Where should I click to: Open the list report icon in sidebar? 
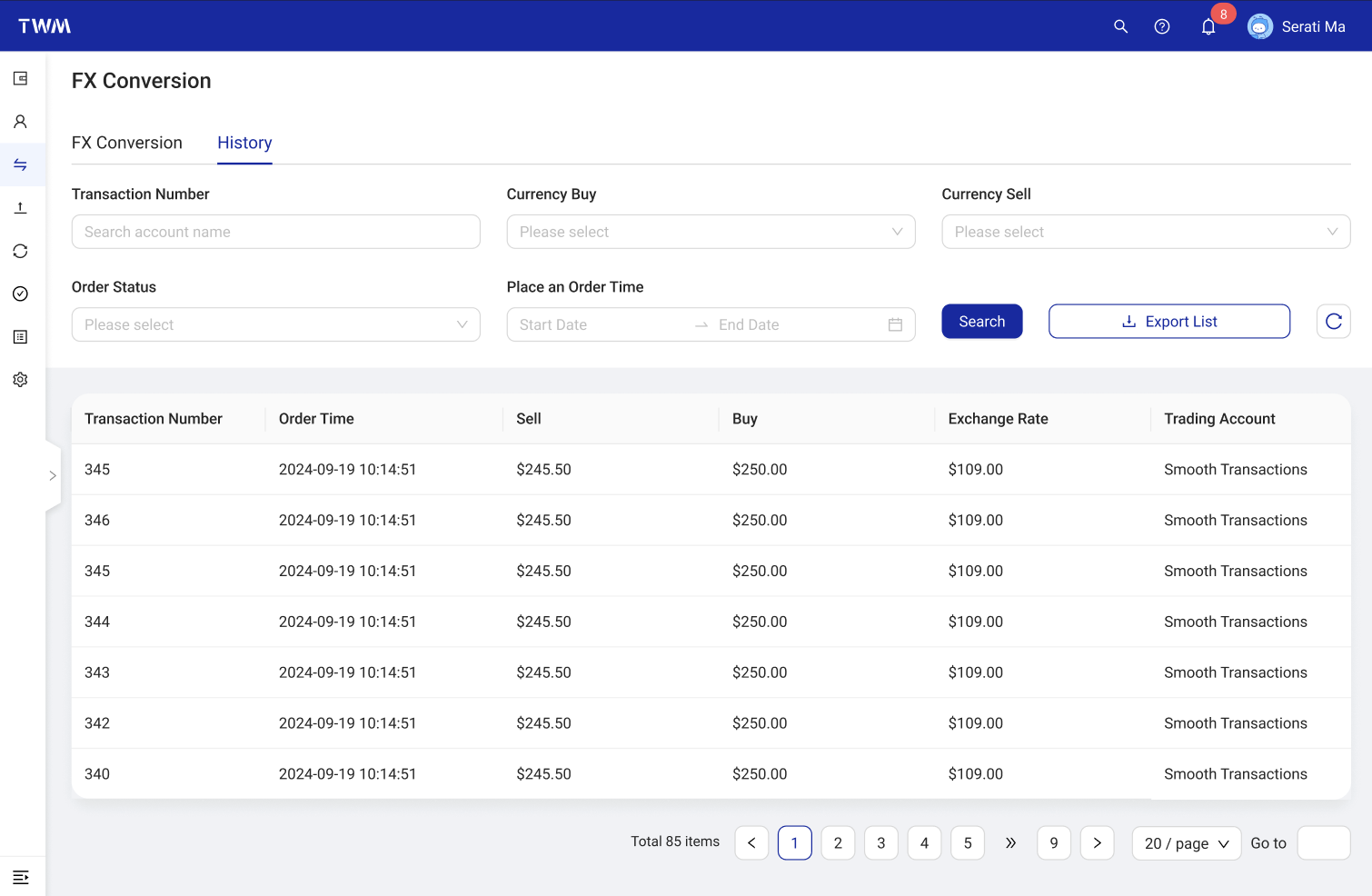coord(20,336)
